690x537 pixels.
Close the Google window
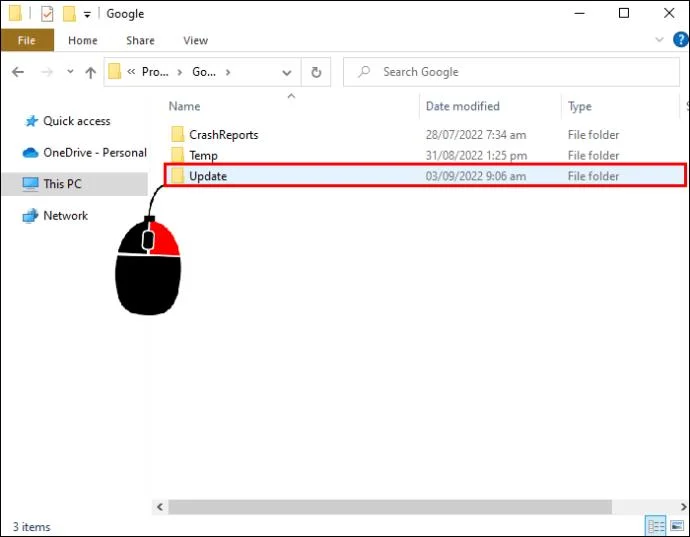point(669,13)
